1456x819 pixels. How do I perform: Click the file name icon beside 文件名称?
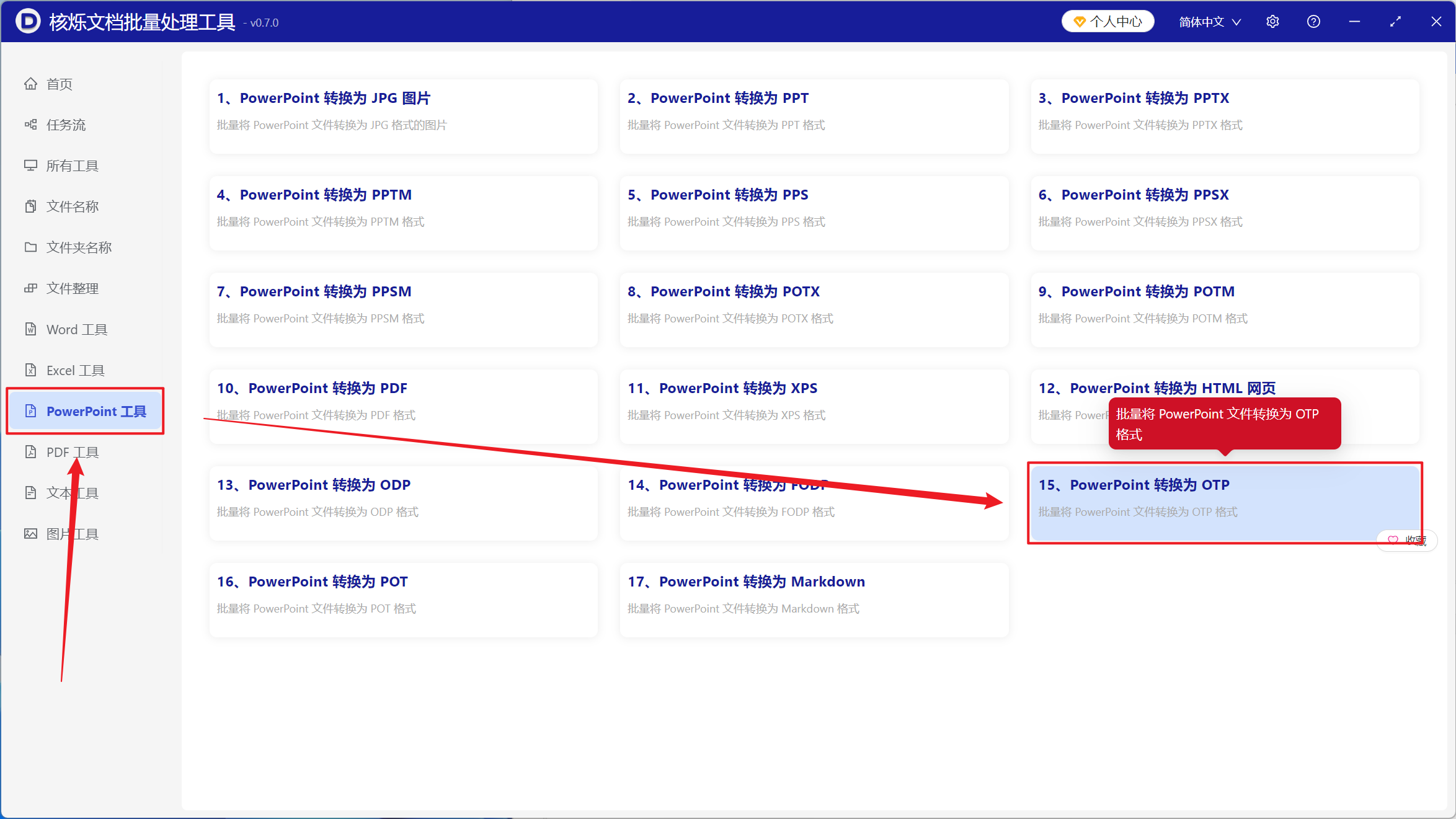[30, 206]
